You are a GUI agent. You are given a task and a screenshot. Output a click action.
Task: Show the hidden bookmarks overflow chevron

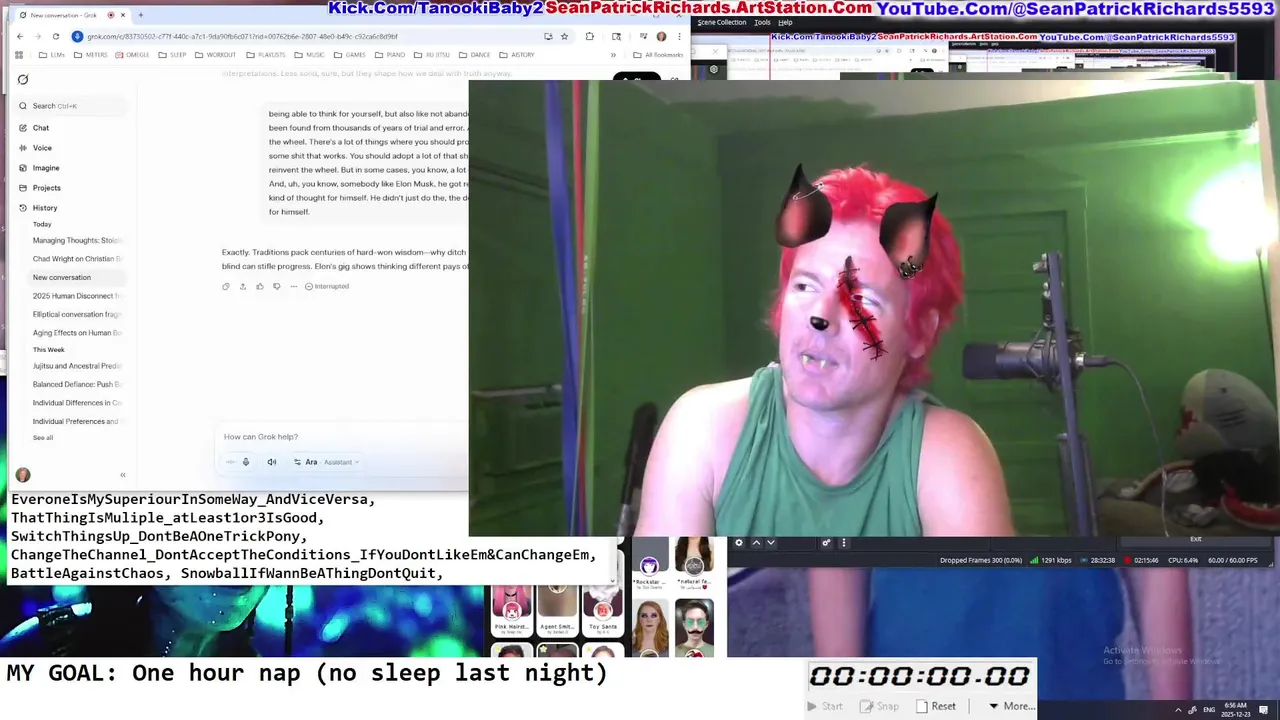click(x=613, y=55)
